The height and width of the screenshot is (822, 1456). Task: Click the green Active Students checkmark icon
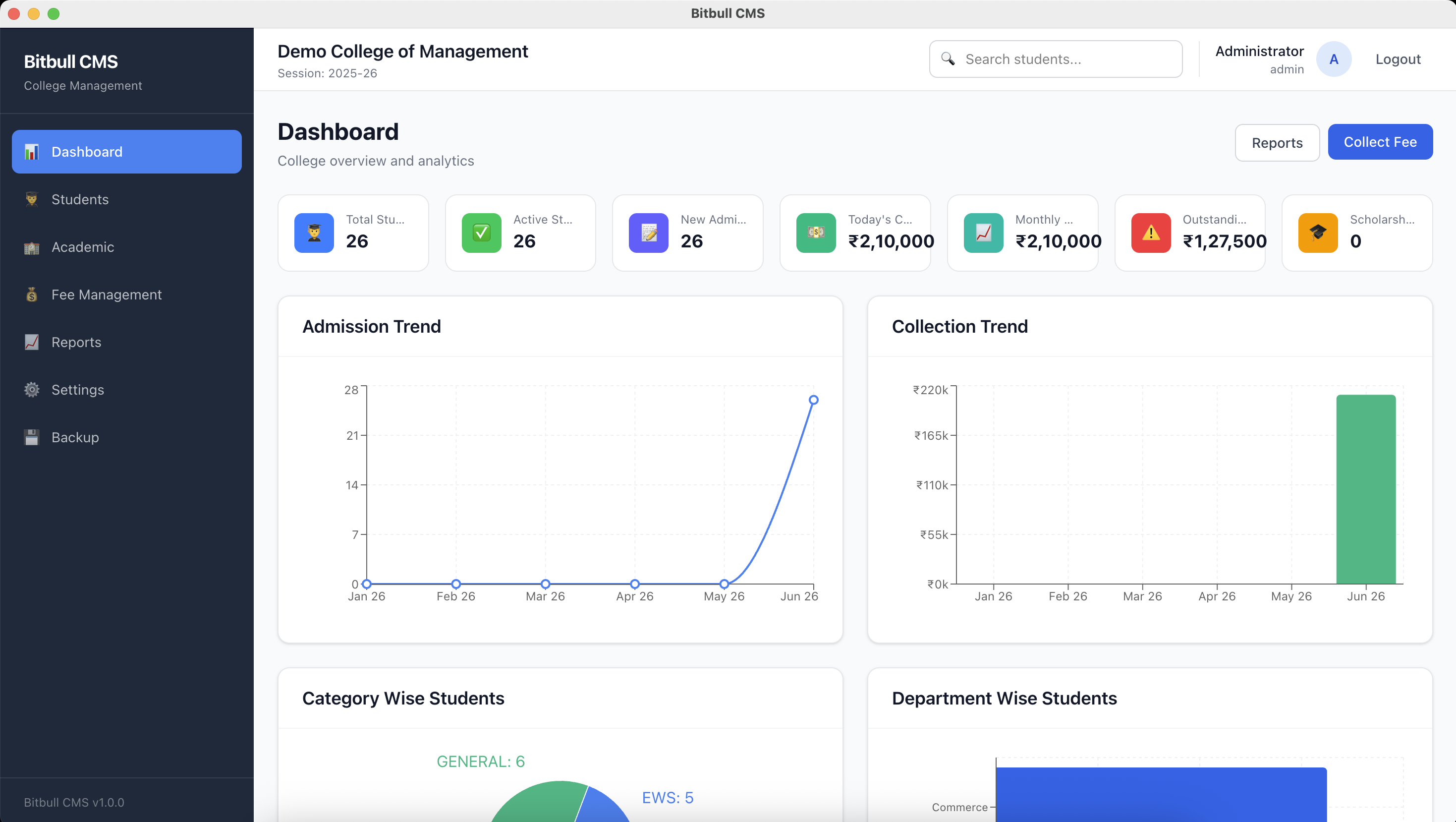click(x=482, y=233)
